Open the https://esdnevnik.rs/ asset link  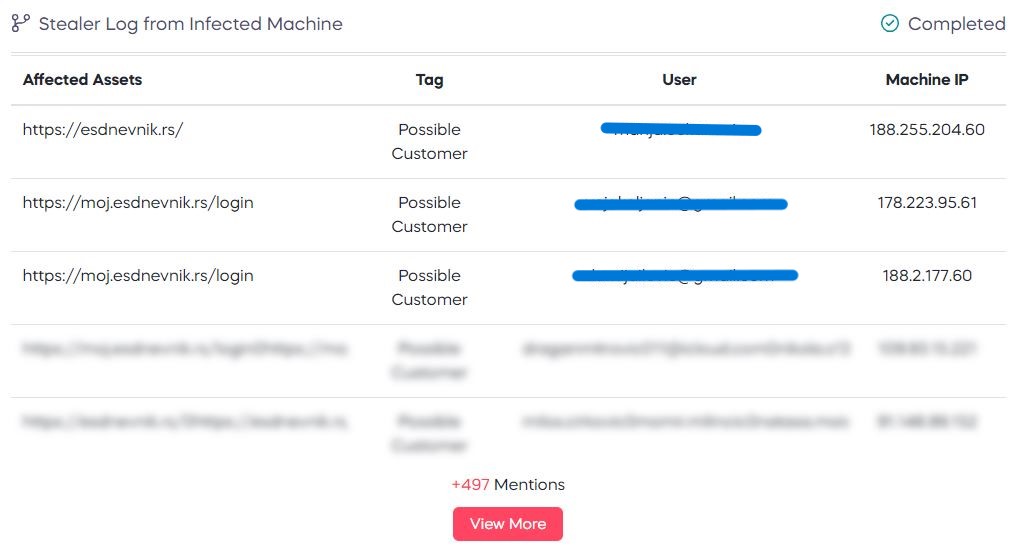pos(103,129)
